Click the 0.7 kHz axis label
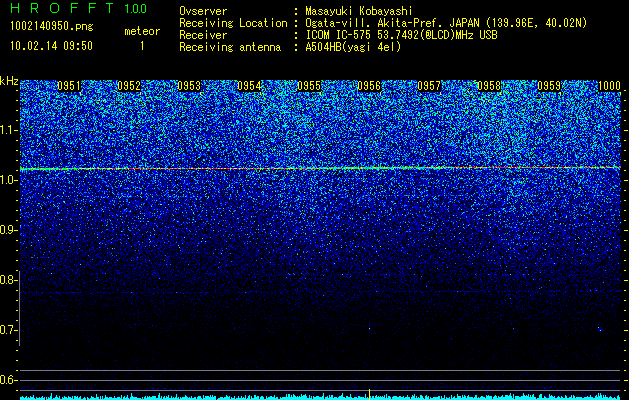Screen dimensions: 629x400 9,330
